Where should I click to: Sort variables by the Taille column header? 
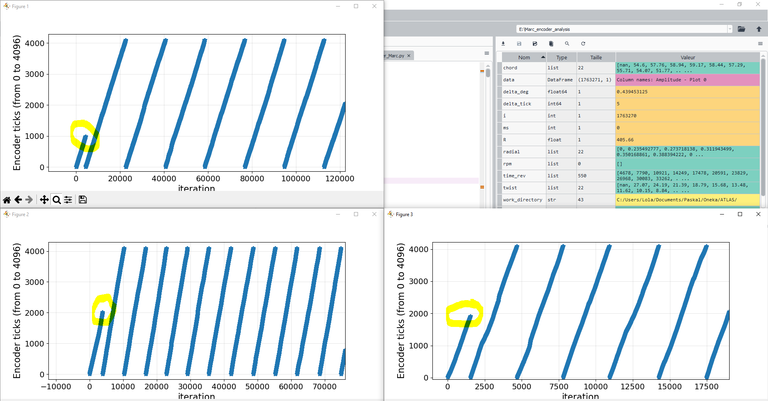point(595,58)
